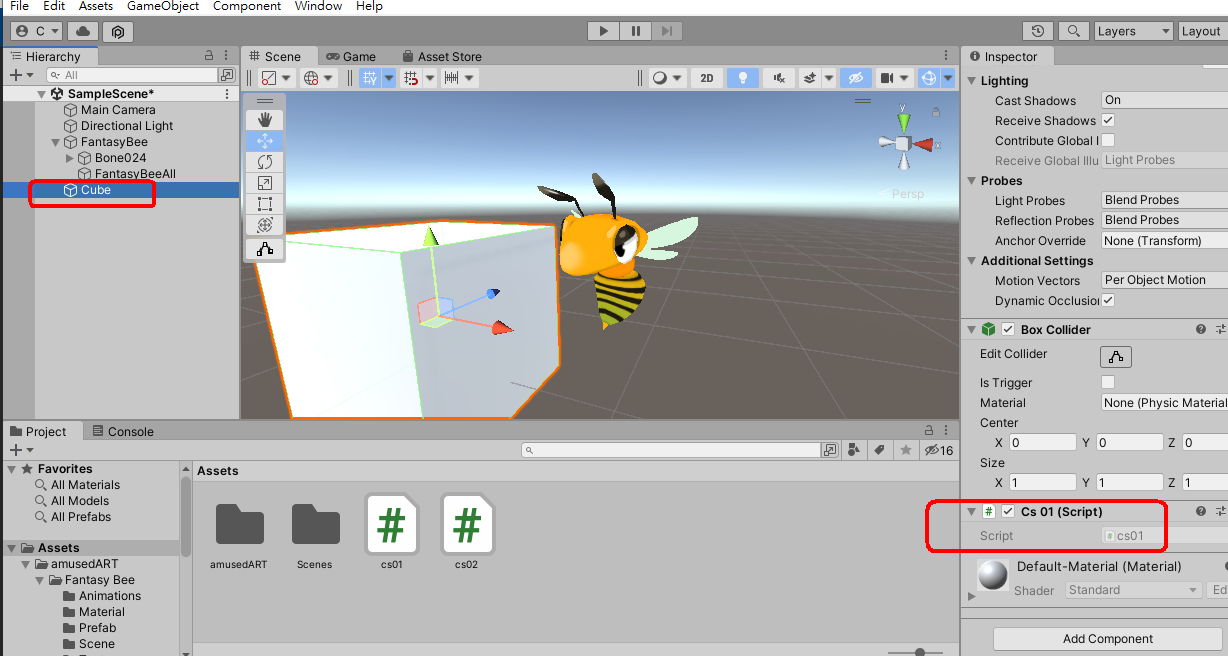Open the GameObject menu

pos(163,6)
